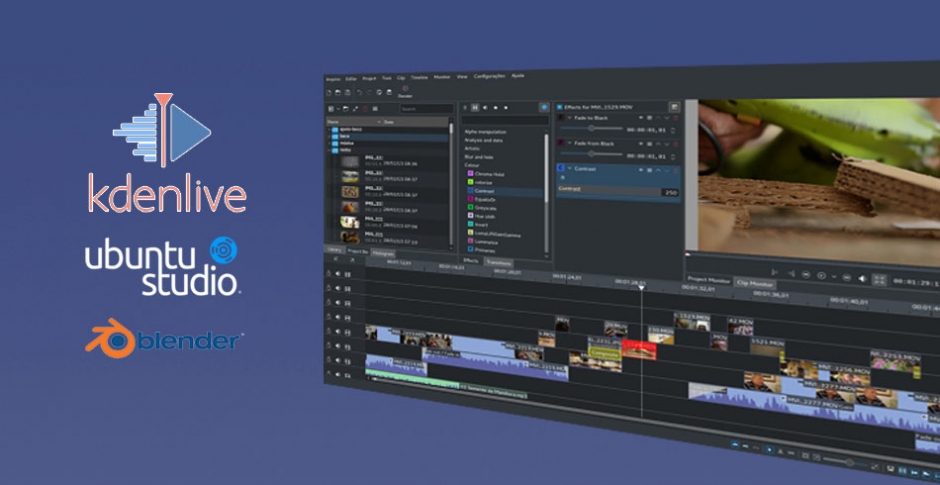This screenshot has height=485, width=940.
Task: Collapse the Fade from Black effect
Action: (x=568, y=143)
